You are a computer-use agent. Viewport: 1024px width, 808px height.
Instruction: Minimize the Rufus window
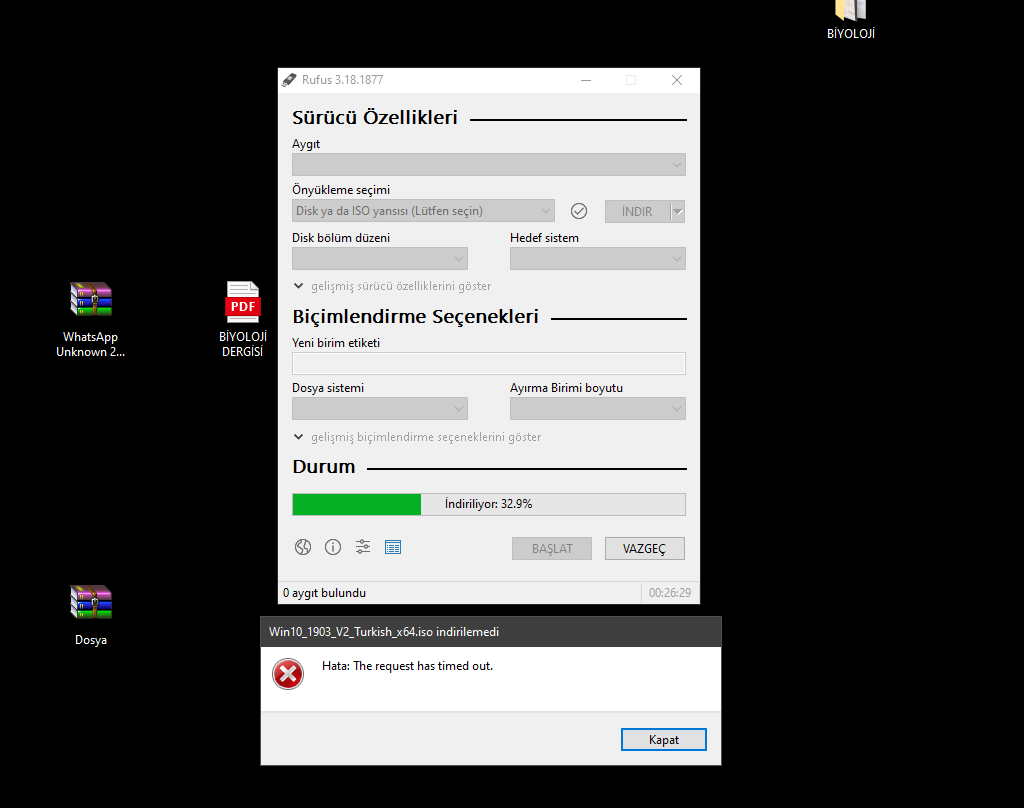click(586, 80)
